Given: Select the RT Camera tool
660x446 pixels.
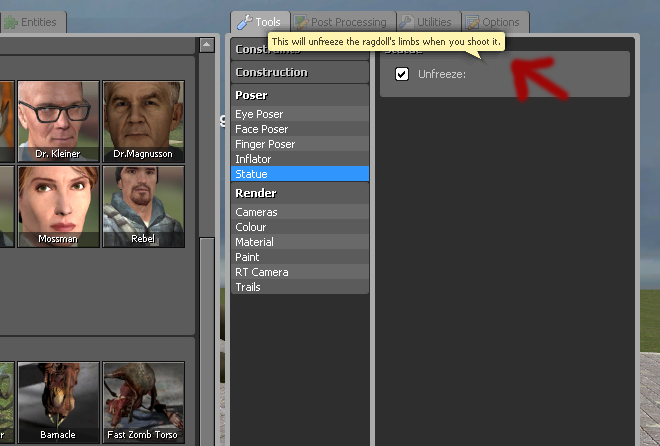Looking at the screenshot, I should (300, 272).
